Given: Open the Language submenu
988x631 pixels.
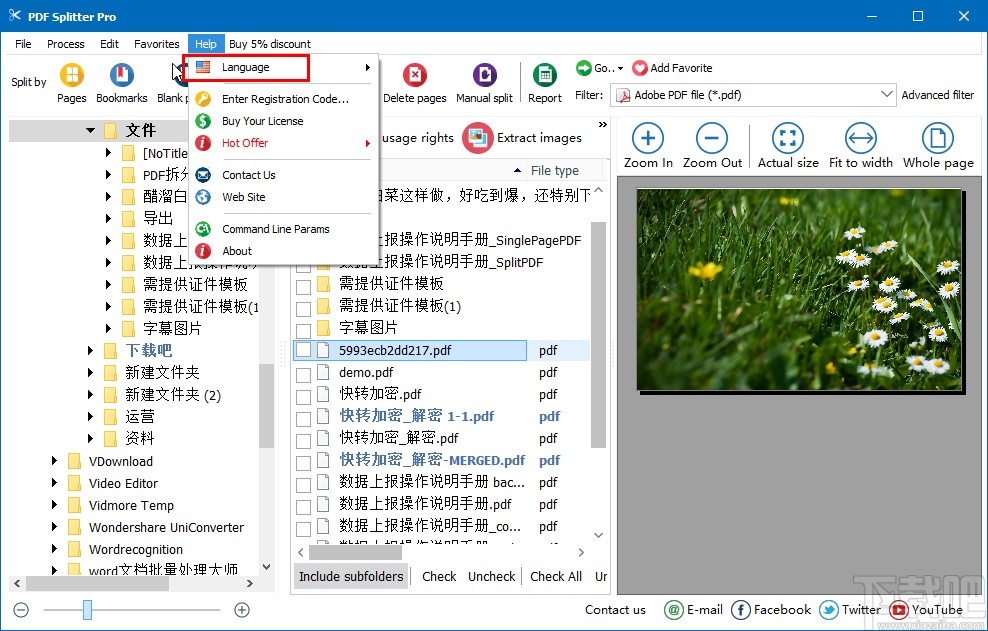Looking at the screenshot, I should coord(283,67).
